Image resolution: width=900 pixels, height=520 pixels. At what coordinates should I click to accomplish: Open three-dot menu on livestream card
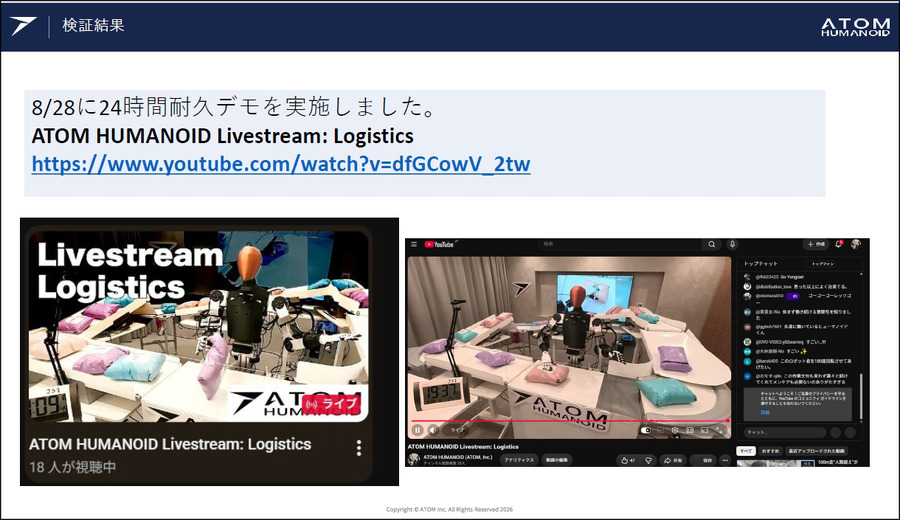[359, 448]
